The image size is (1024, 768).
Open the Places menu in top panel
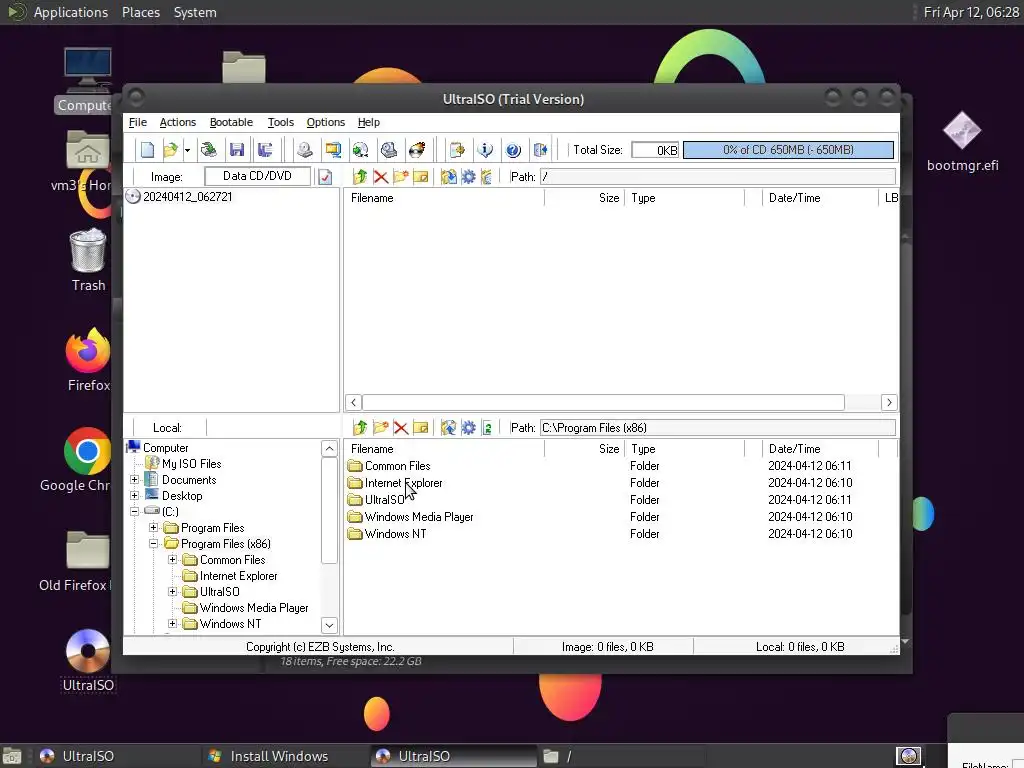141,12
